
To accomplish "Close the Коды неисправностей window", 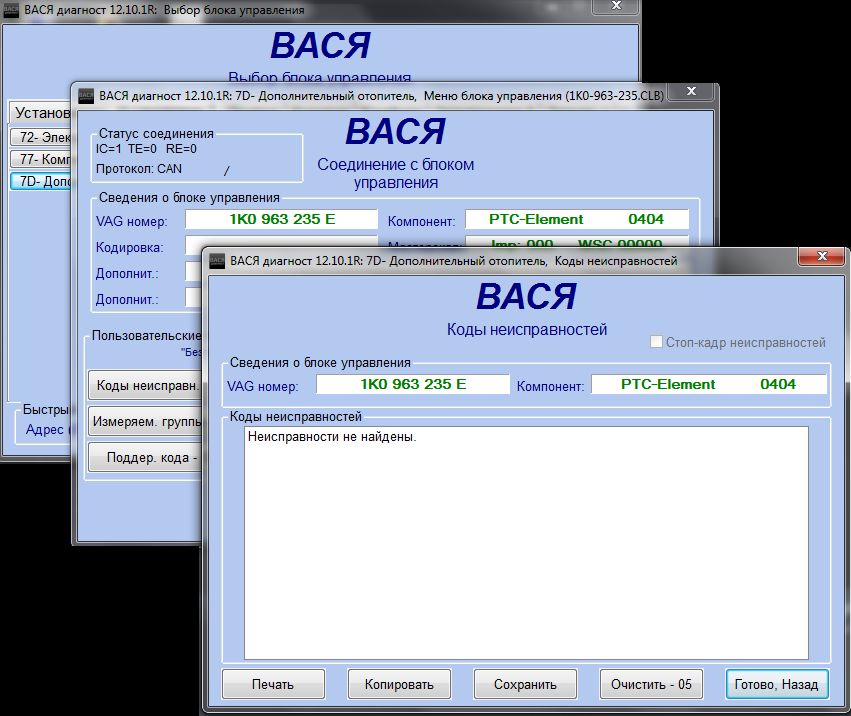I will (x=822, y=256).
